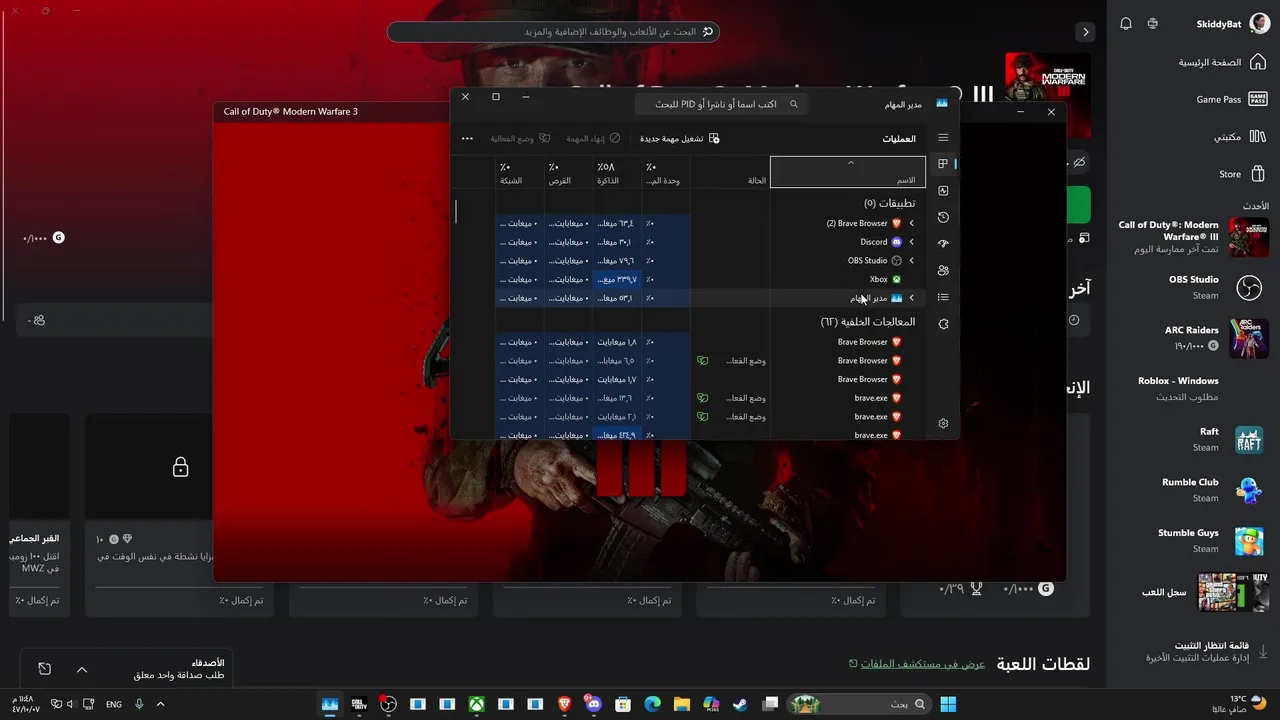Click the Xbox app forward navigation arrow
This screenshot has width=1280, height=720.
click(x=1085, y=32)
